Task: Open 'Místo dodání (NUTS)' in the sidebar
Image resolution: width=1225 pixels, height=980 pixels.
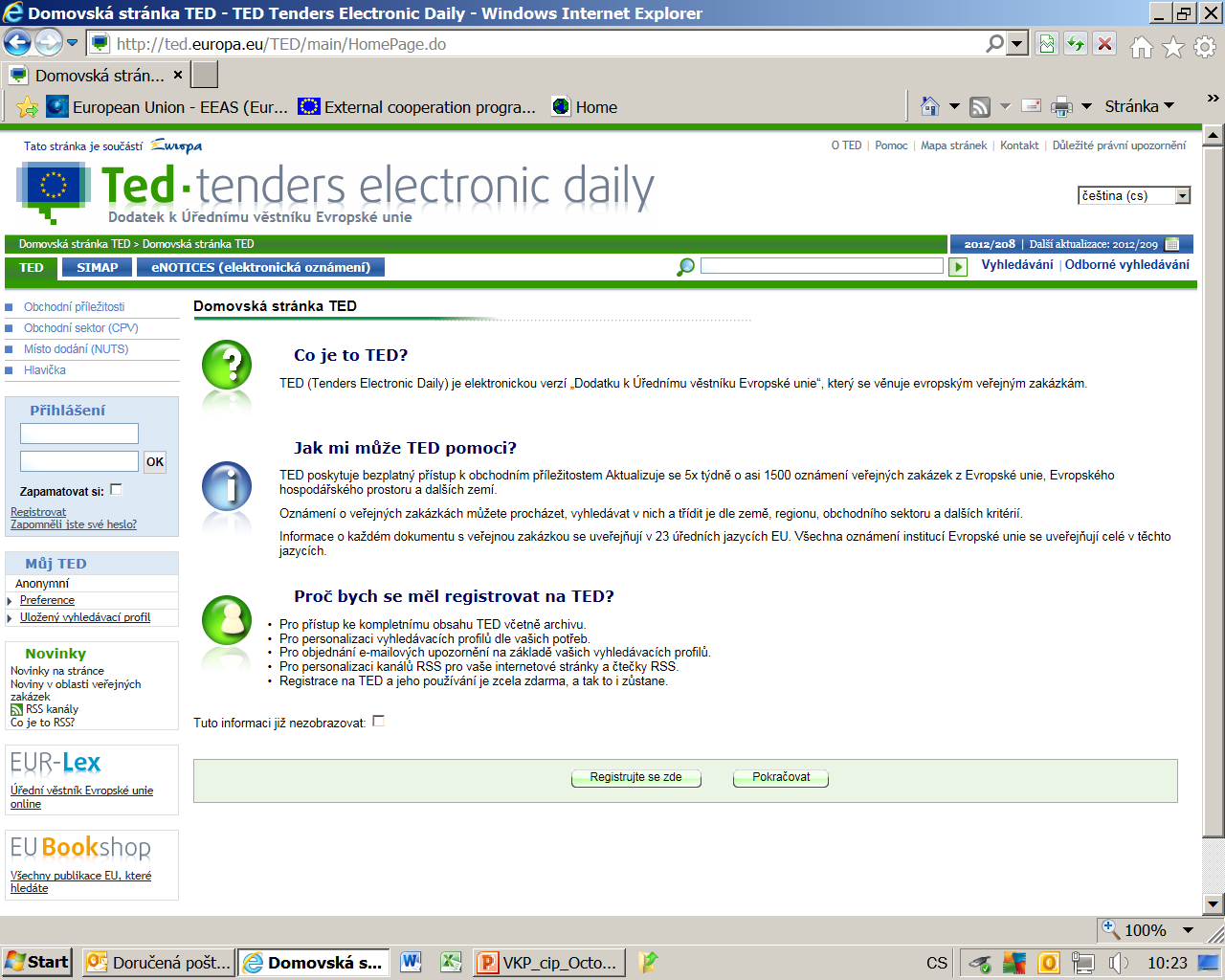Action: (x=76, y=349)
